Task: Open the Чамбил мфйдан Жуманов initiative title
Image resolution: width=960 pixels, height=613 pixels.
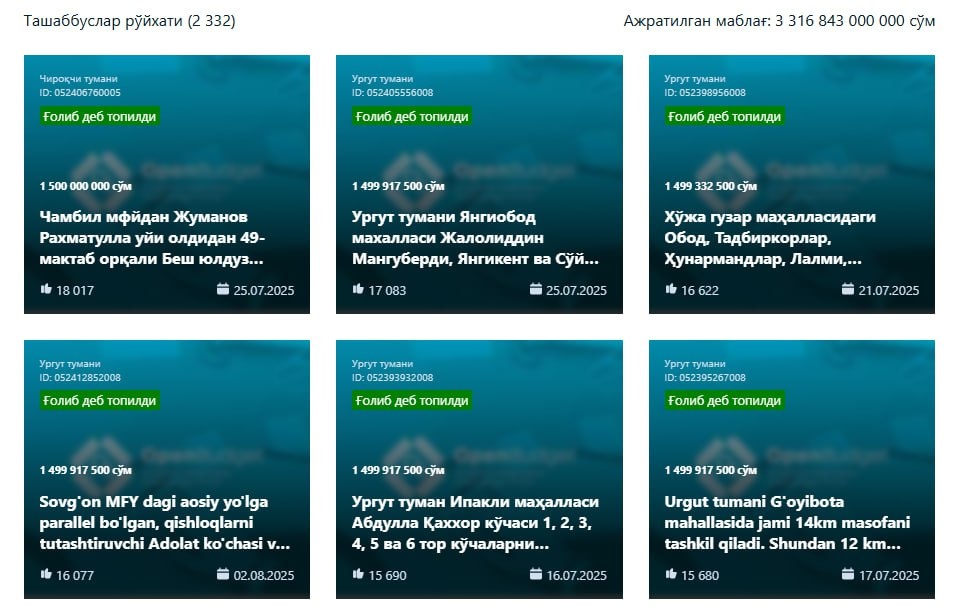Action: 152,238
